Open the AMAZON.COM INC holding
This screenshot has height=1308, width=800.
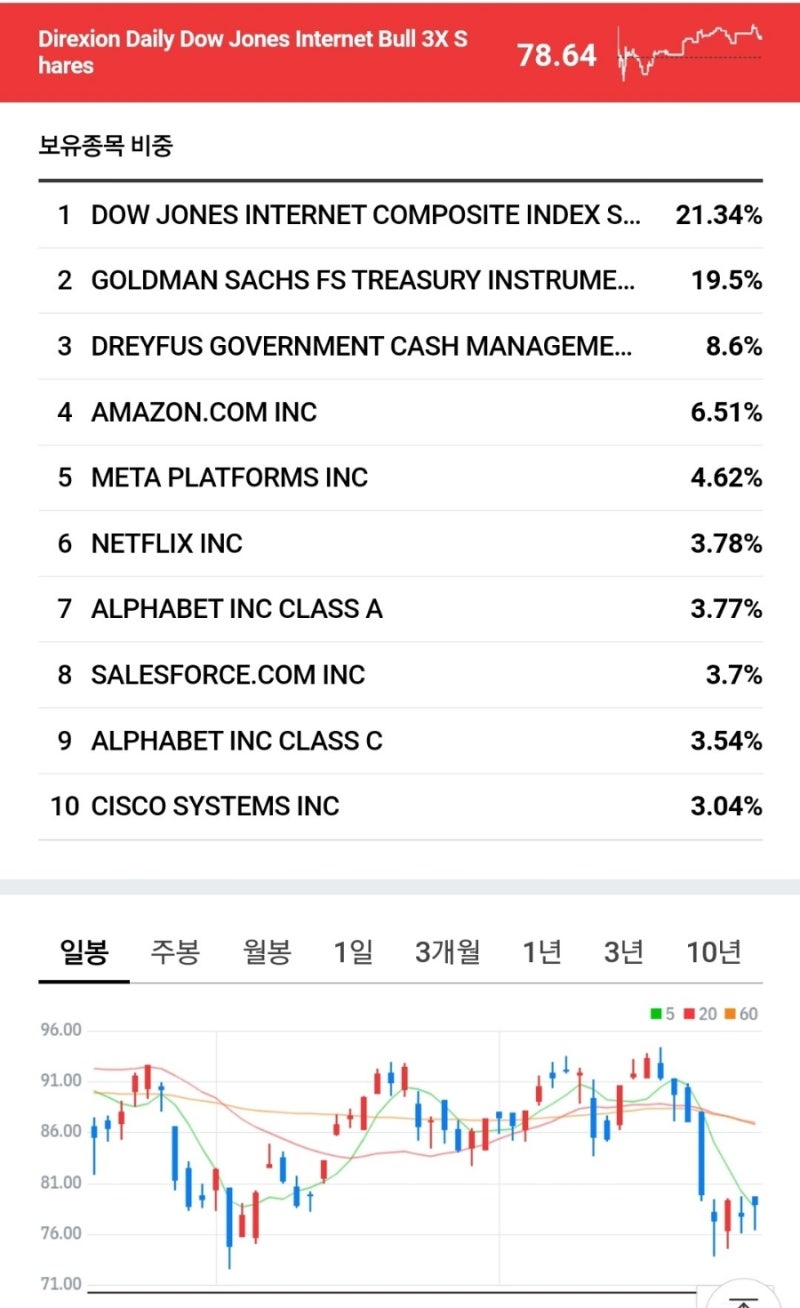[204, 412]
